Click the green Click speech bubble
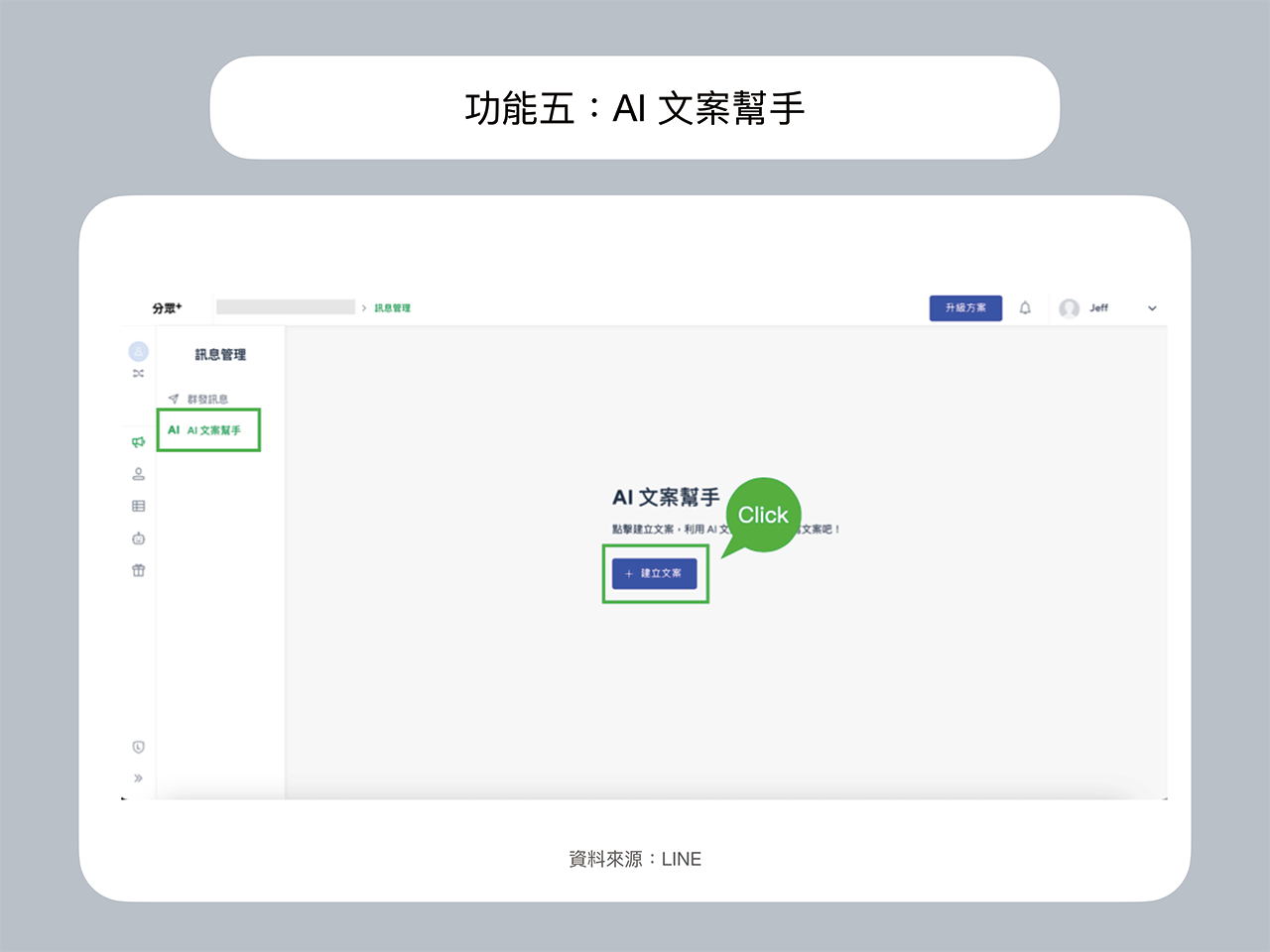Screen dimensions: 1270x952 763,515
